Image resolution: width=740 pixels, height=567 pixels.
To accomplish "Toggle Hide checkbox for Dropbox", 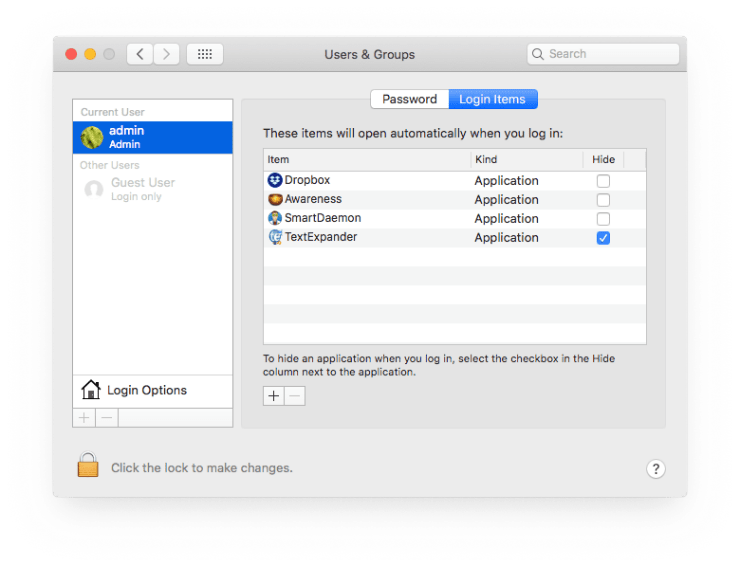I will pos(603,181).
